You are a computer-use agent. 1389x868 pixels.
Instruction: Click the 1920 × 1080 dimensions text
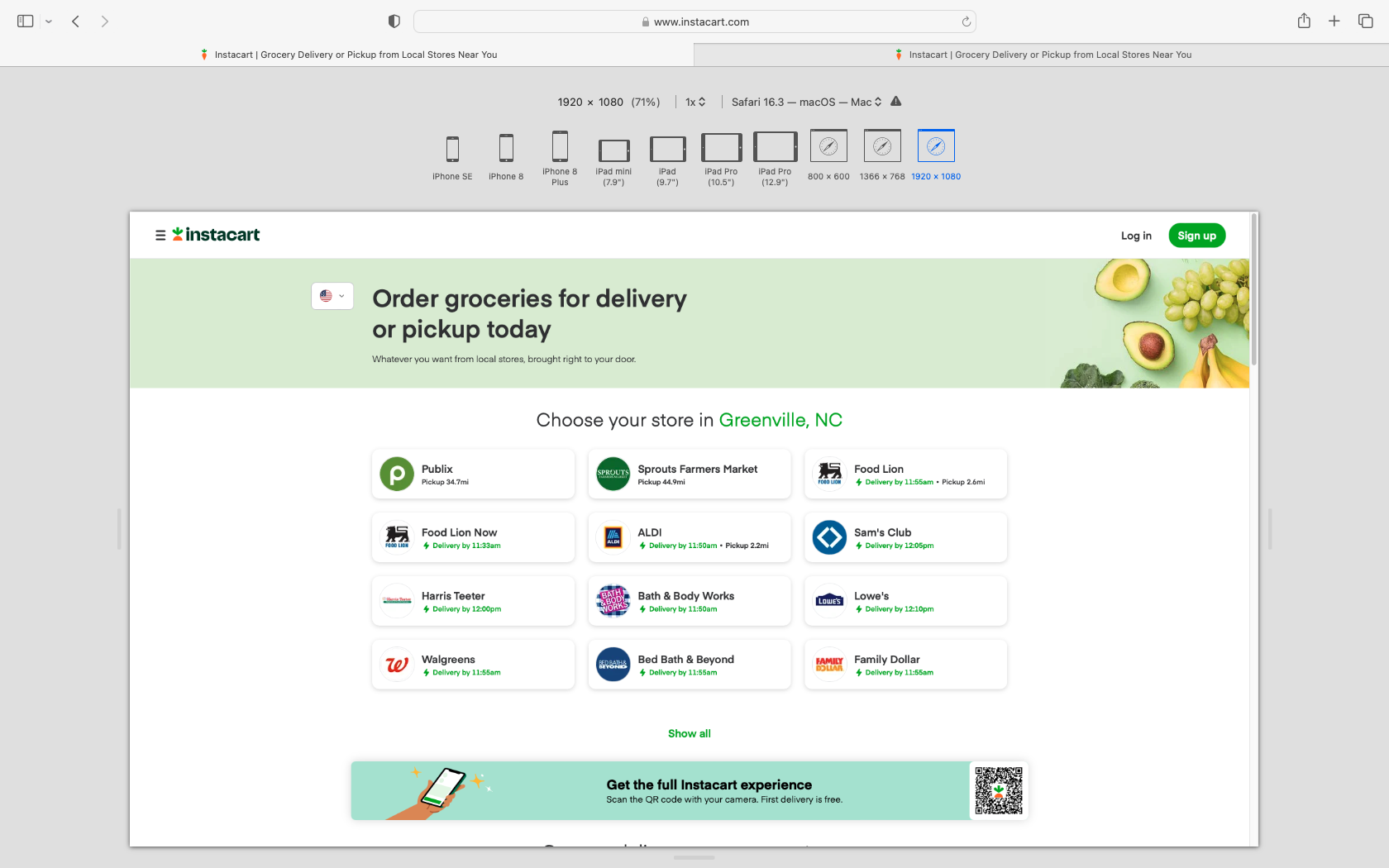(590, 102)
